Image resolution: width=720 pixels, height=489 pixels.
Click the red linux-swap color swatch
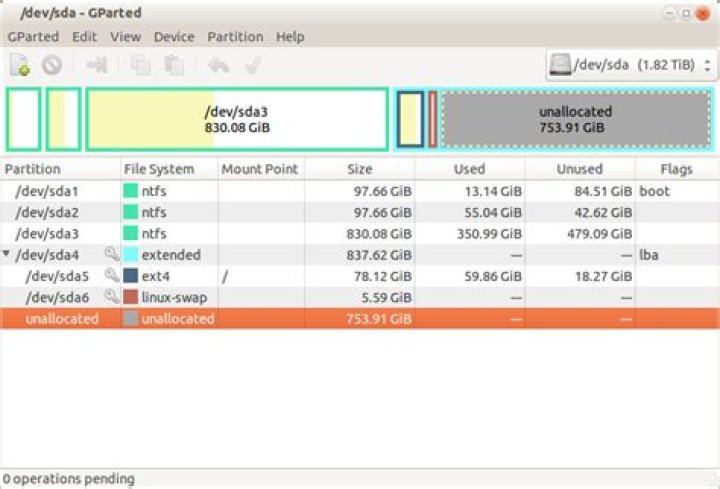point(131,297)
